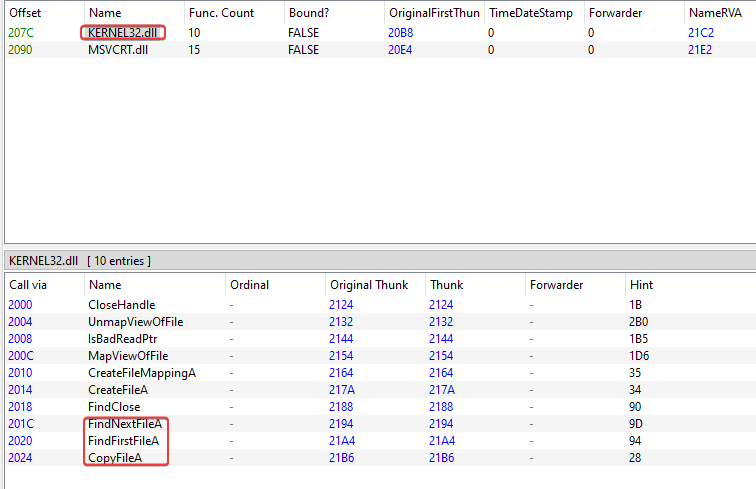
Task: Select the CreateFileMappingA function row
Action: coord(380,373)
